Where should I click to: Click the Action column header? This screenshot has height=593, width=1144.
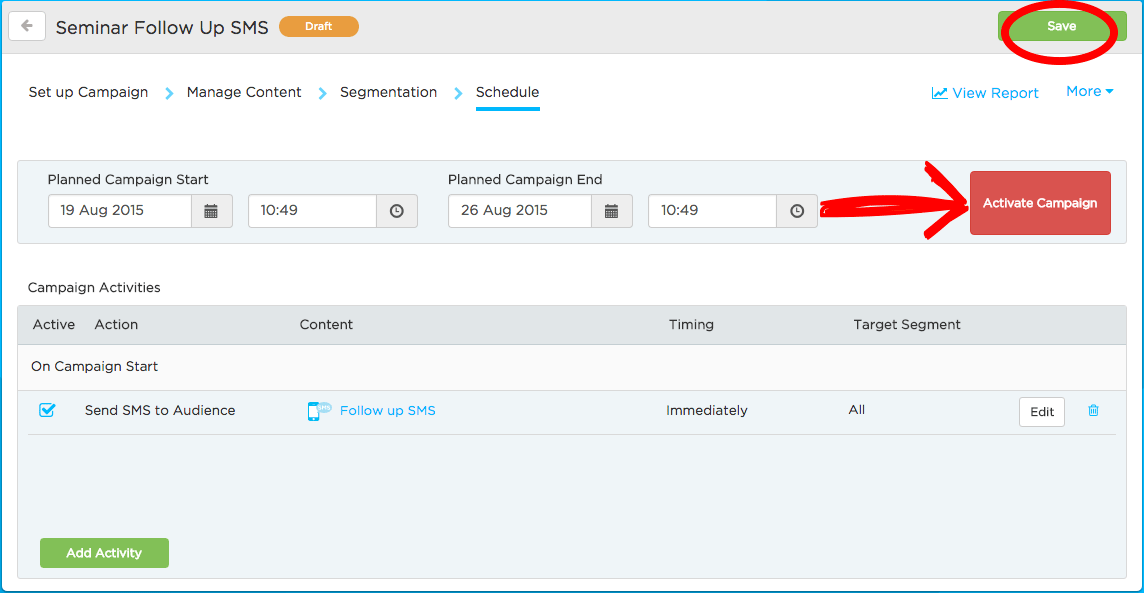[116, 325]
